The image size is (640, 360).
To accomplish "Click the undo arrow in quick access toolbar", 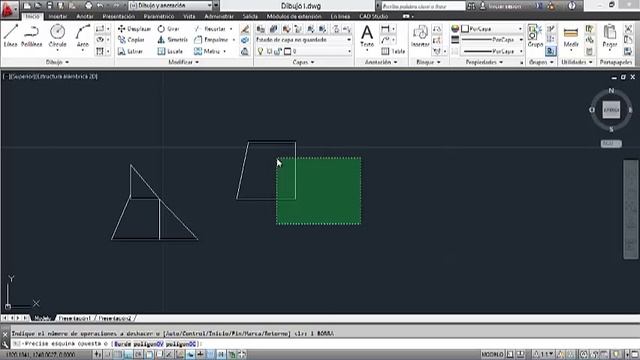I will pos(100,6).
